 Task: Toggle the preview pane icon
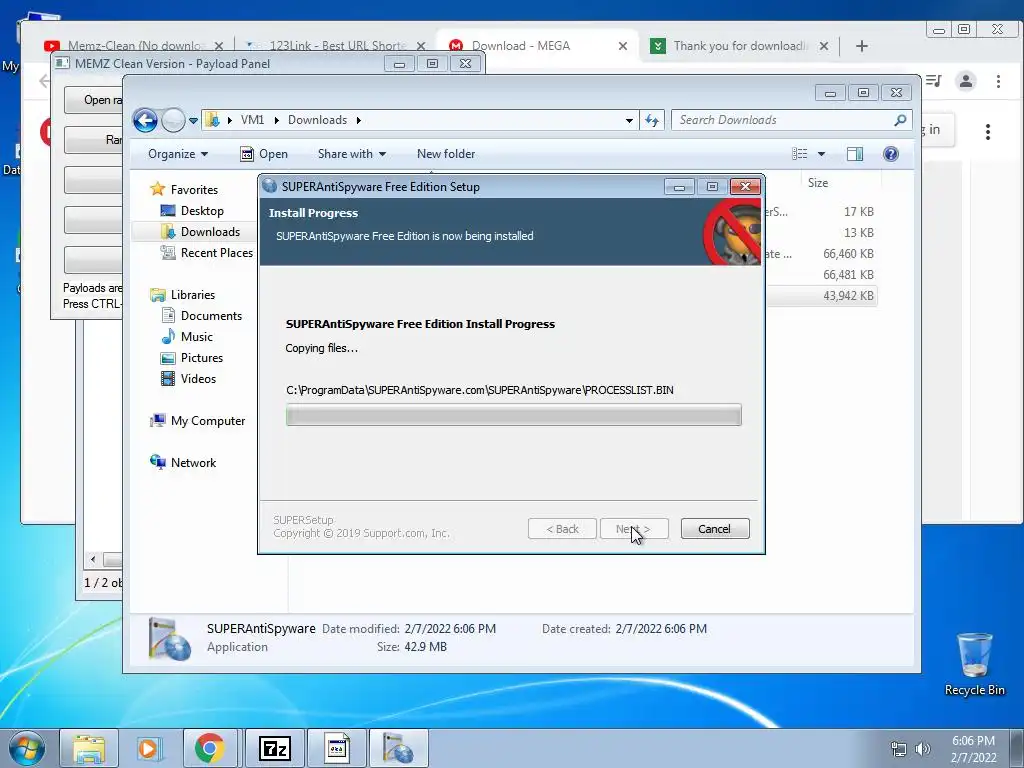tap(855, 154)
